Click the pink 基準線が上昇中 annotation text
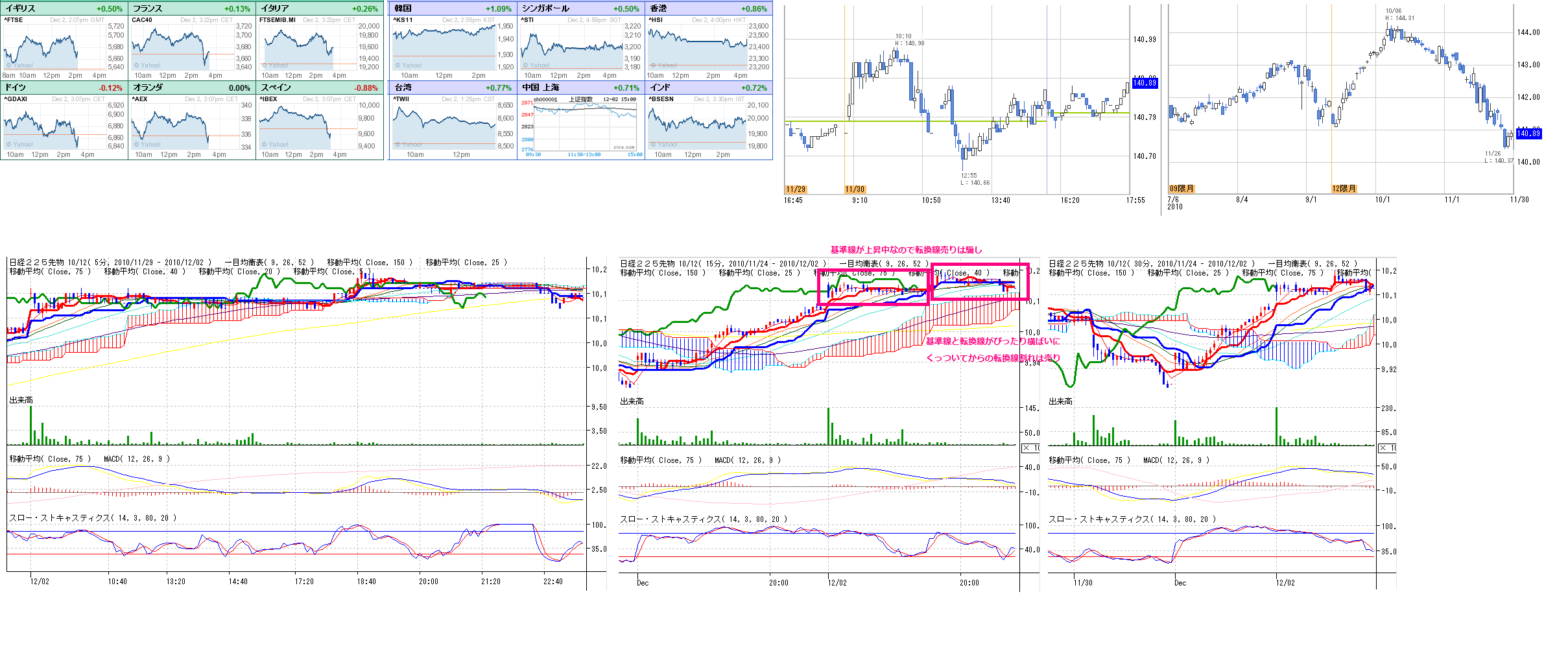 [x=906, y=250]
